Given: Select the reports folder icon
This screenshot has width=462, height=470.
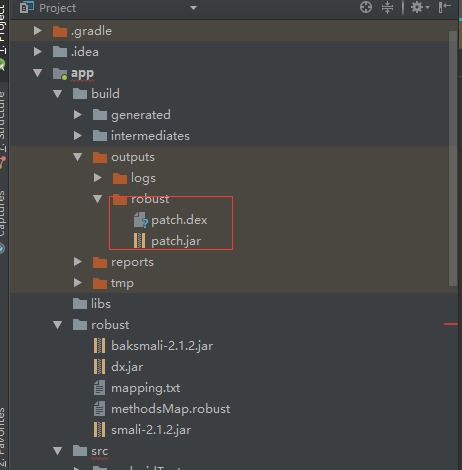Looking at the screenshot, I should 100,262.
